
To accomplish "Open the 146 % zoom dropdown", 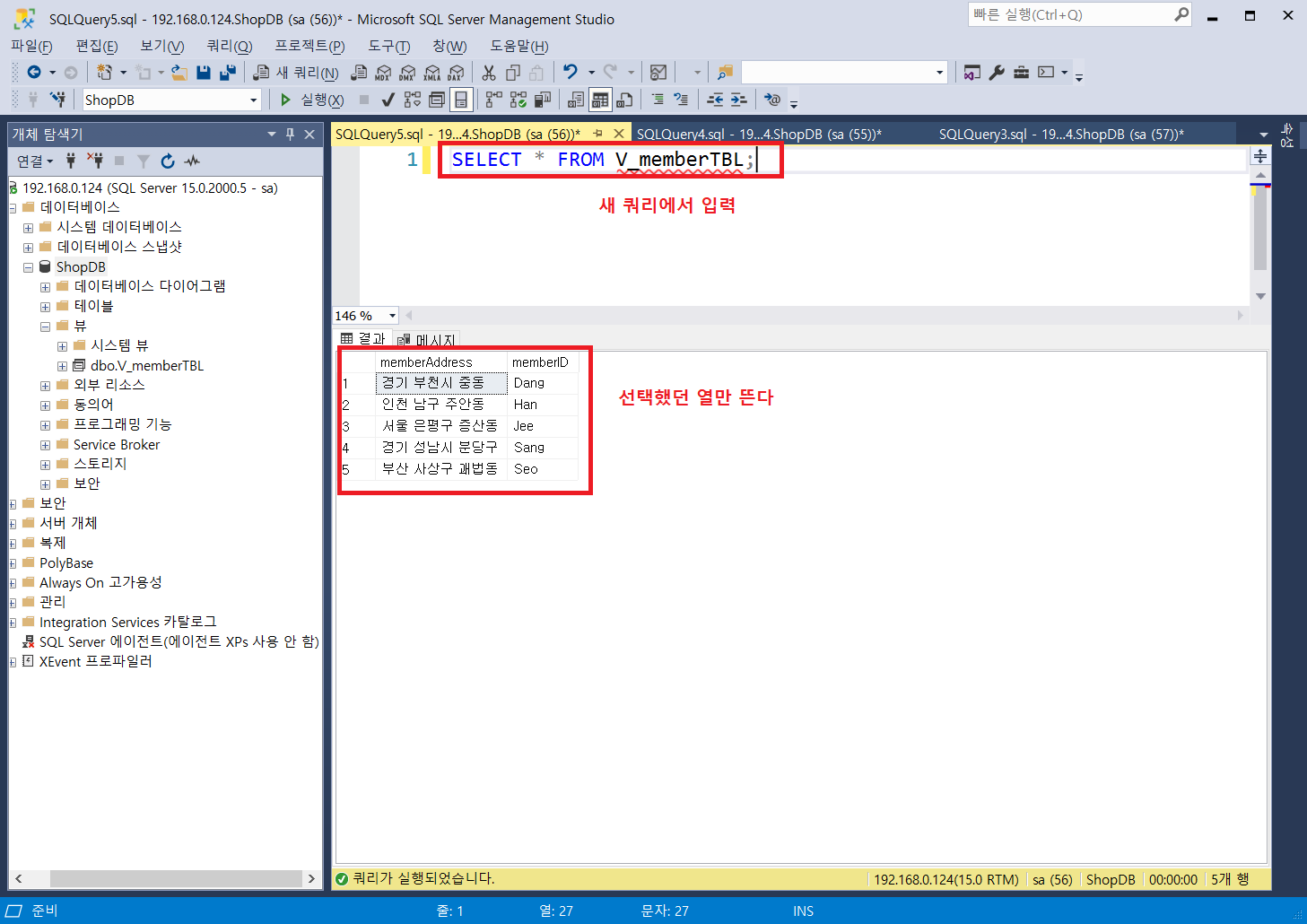I will tap(392, 316).
